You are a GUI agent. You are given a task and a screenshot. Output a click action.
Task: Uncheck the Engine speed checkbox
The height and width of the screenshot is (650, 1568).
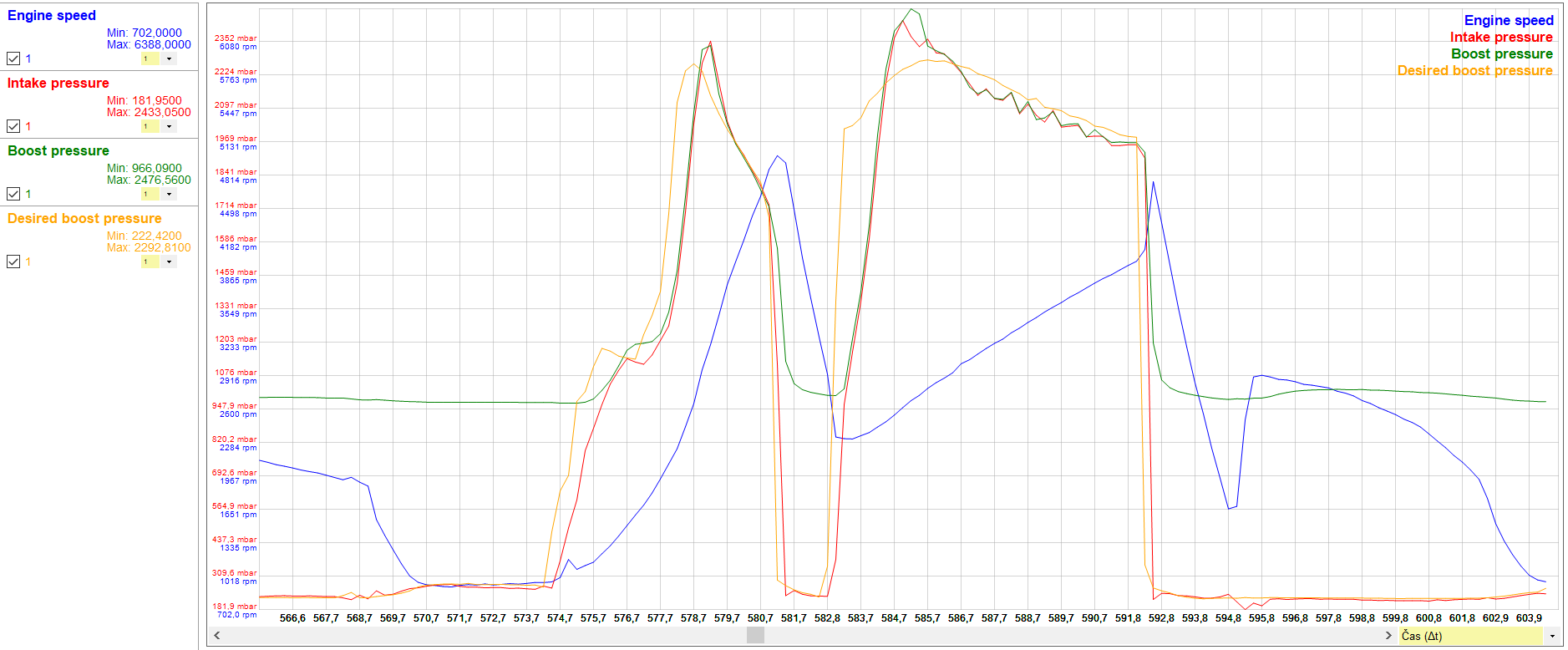13,58
